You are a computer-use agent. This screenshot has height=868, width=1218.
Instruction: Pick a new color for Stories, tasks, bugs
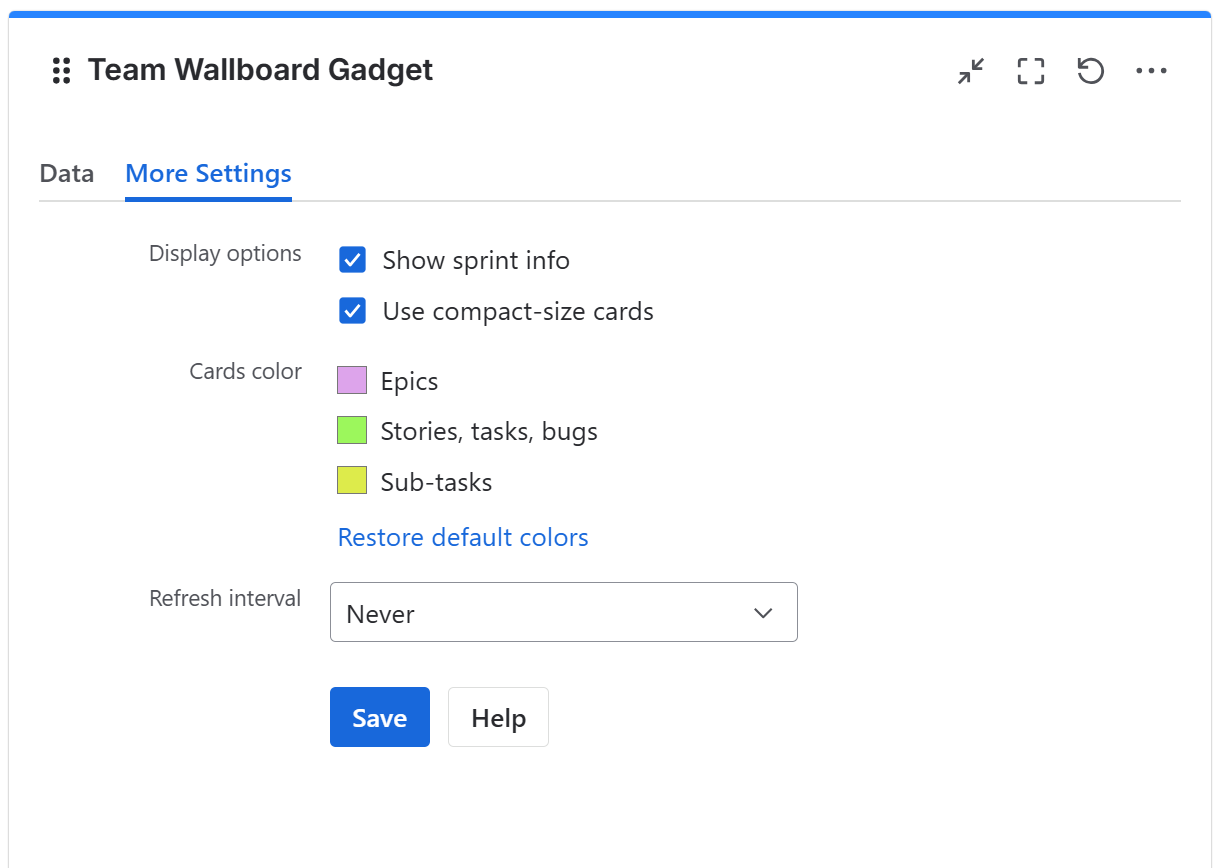point(352,430)
